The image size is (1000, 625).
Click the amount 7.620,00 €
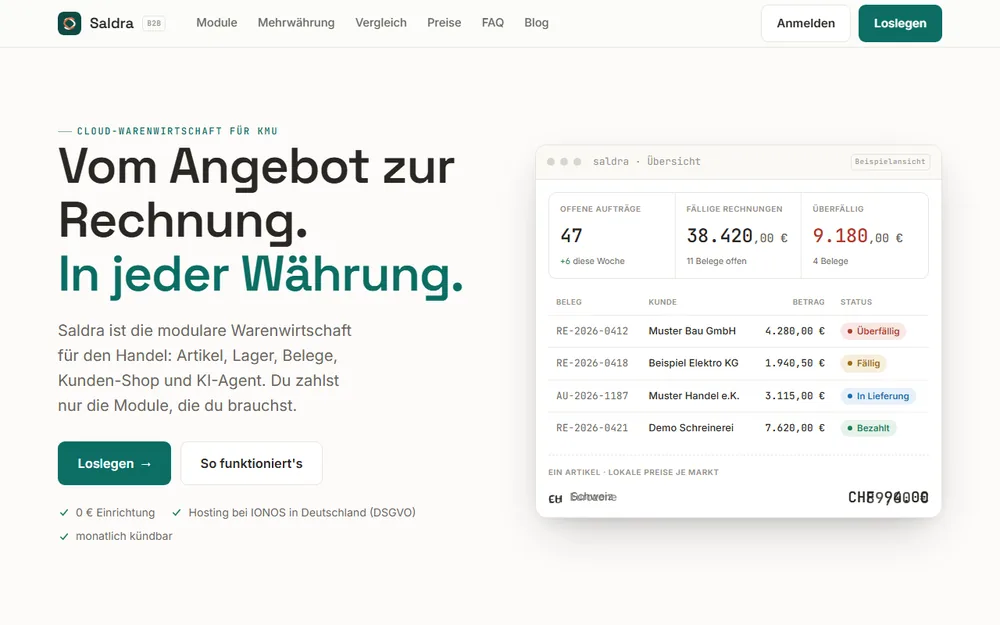(795, 428)
